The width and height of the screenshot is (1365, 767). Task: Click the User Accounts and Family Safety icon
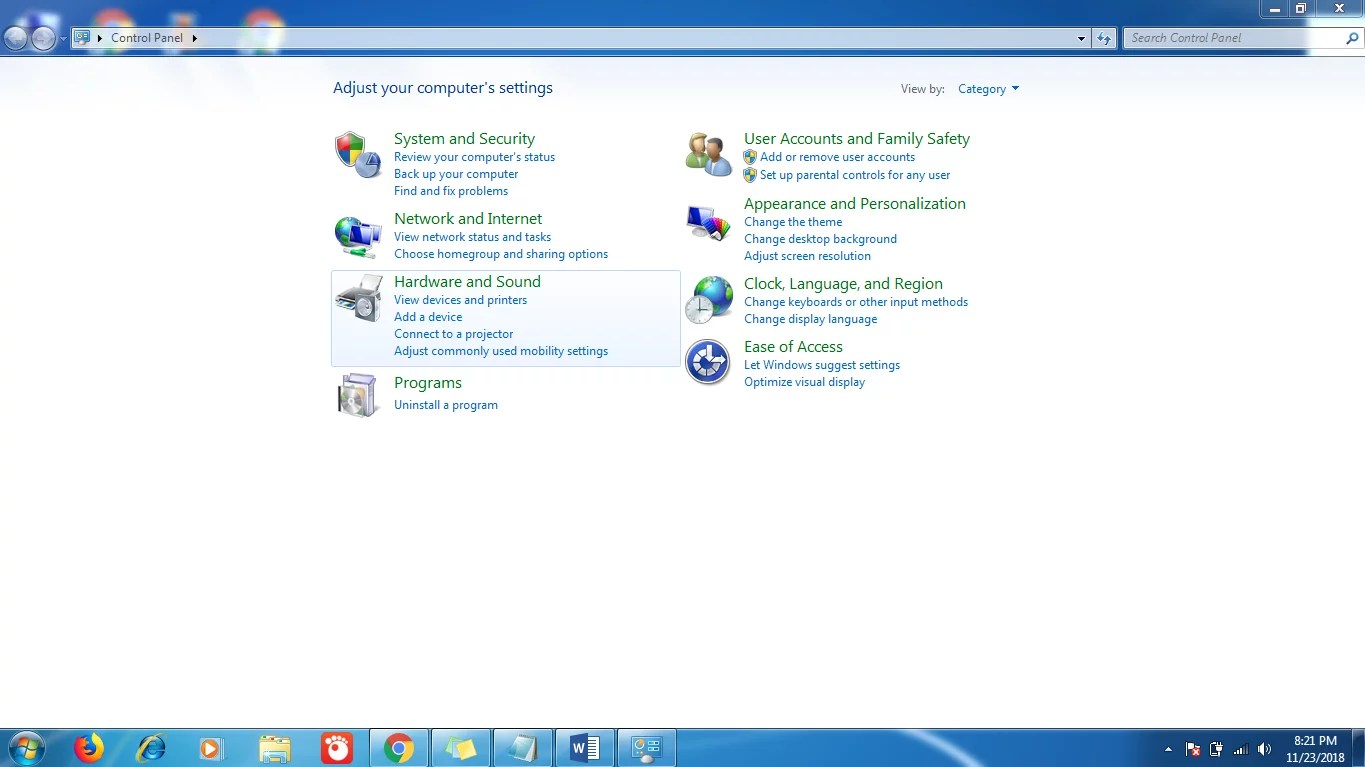[708, 155]
